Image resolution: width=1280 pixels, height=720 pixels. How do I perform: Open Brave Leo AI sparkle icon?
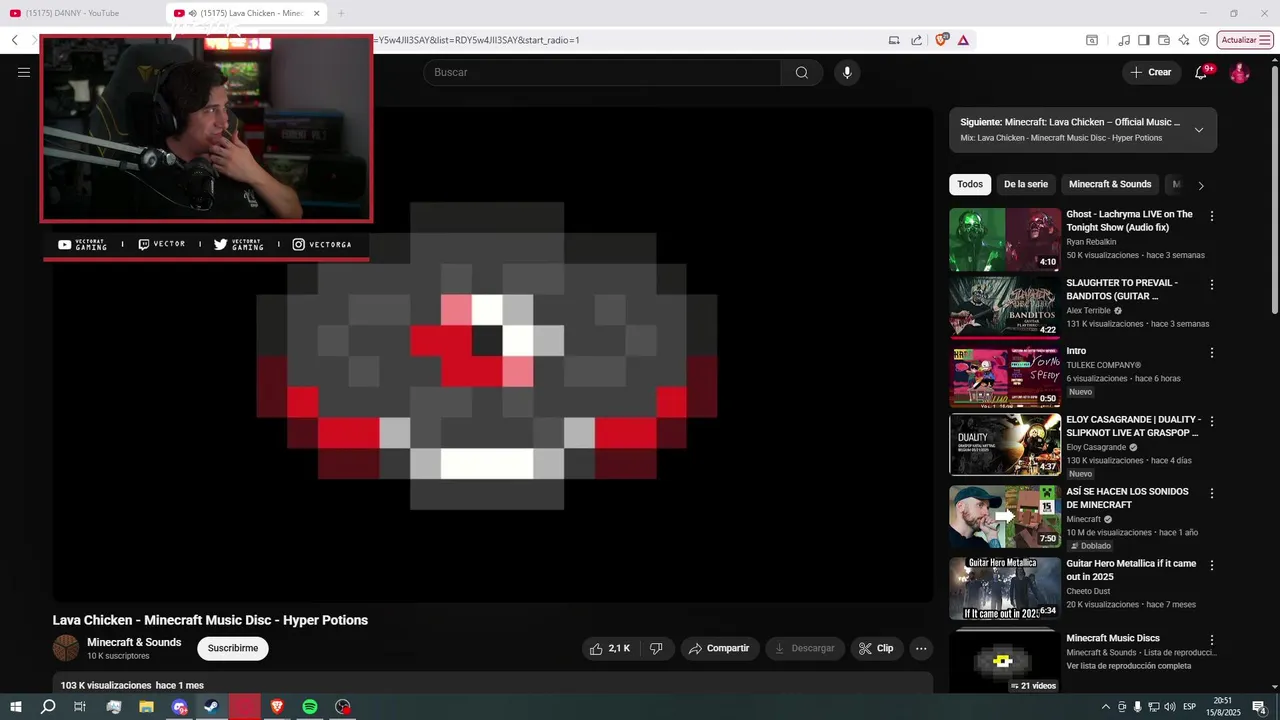(x=1184, y=40)
